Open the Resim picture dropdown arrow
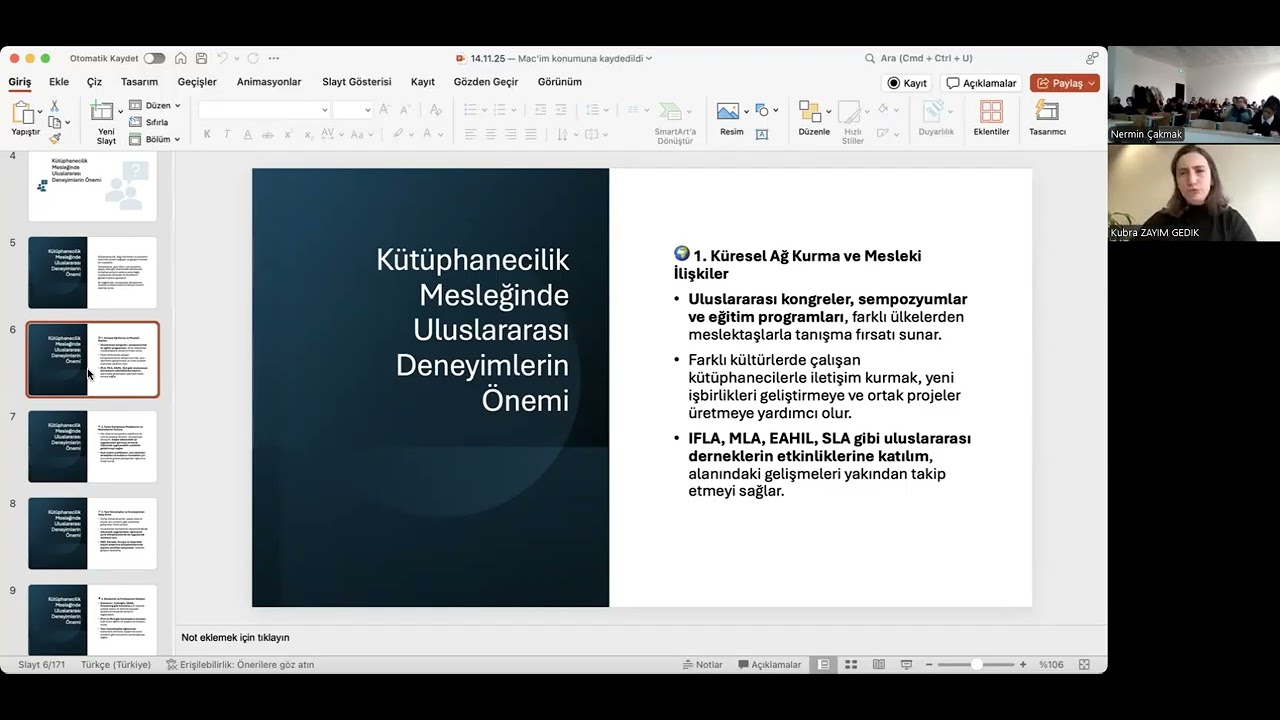Image resolution: width=1280 pixels, height=720 pixels. 748,110
